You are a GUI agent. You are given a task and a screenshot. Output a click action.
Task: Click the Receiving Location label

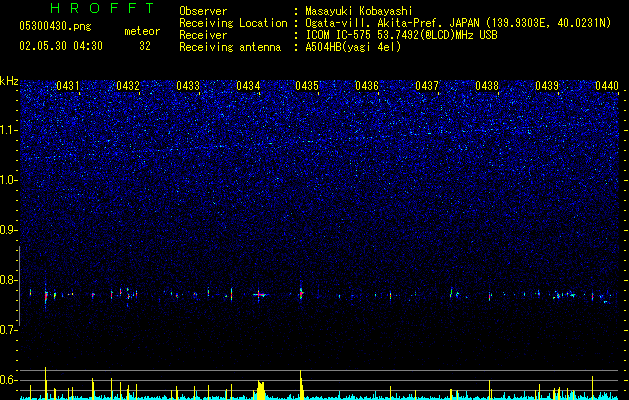point(233,23)
